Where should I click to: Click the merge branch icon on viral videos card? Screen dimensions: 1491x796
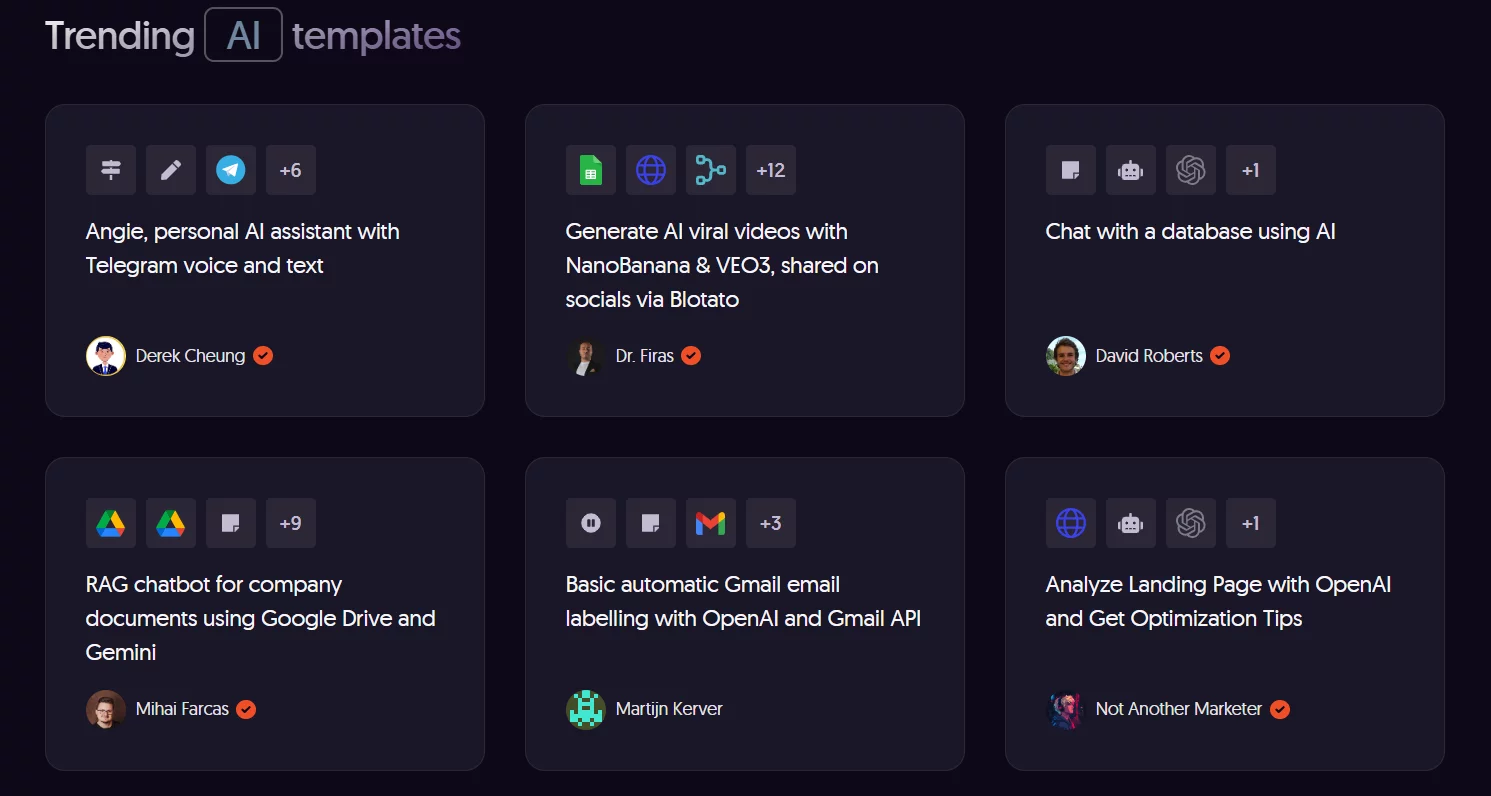pos(711,170)
